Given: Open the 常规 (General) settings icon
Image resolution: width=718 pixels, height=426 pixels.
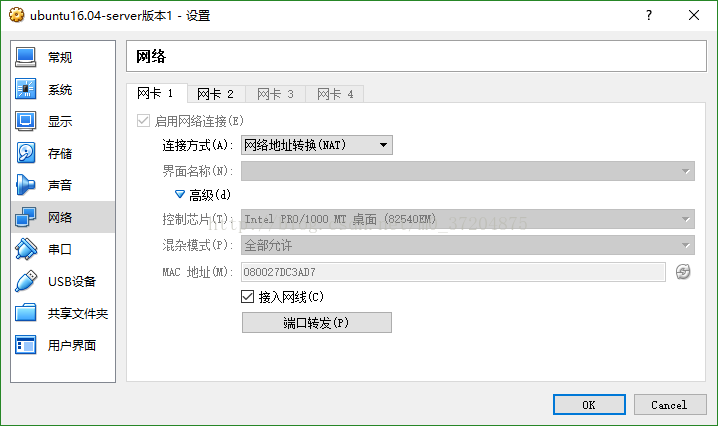Looking at the screenshot, I should 27,57.
